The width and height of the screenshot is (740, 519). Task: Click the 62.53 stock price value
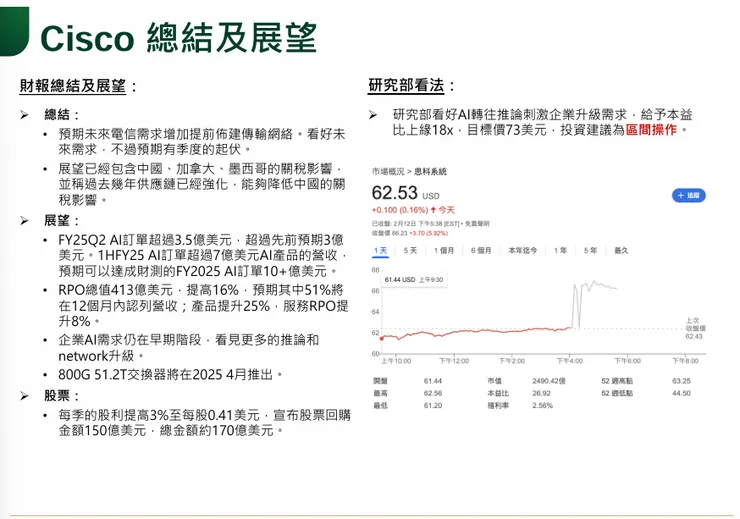[x=395, y=193]
